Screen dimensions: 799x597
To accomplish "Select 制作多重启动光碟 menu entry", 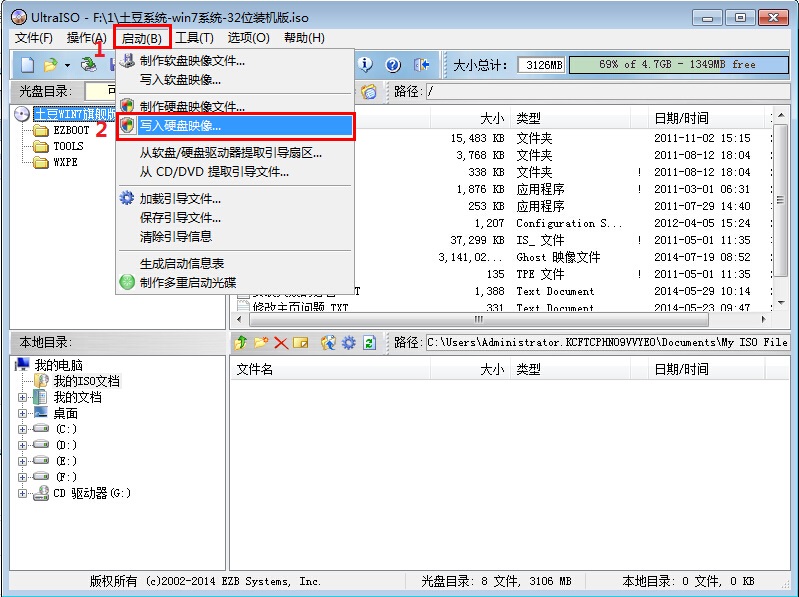I will (x=235, y=282).
